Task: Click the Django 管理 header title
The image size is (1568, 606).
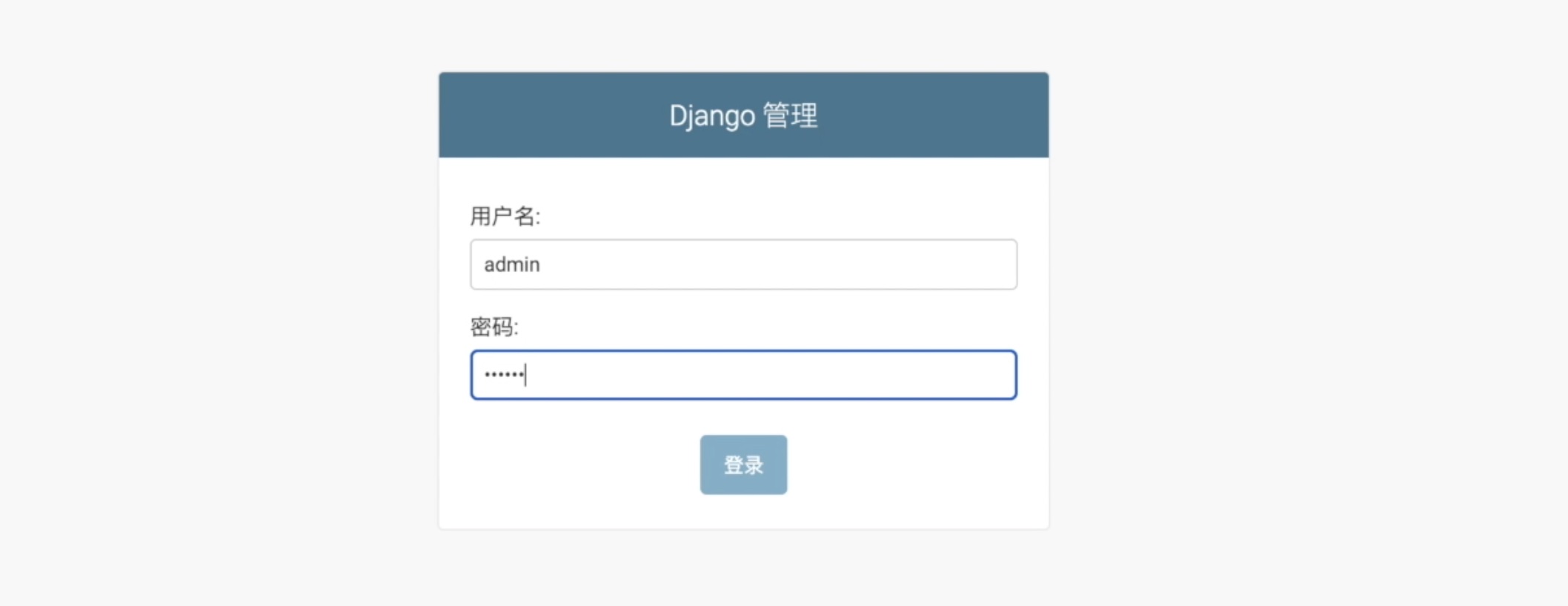Action: [x=743, y=115]
